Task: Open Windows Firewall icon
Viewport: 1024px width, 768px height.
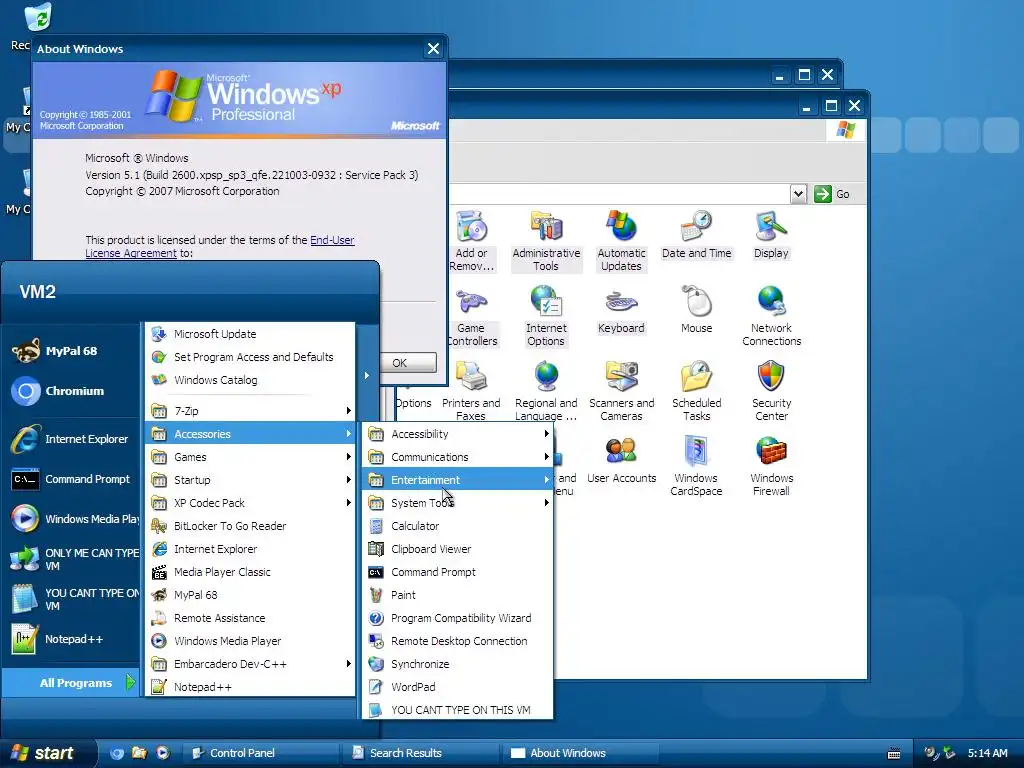Action: click(x=771, y=466)
